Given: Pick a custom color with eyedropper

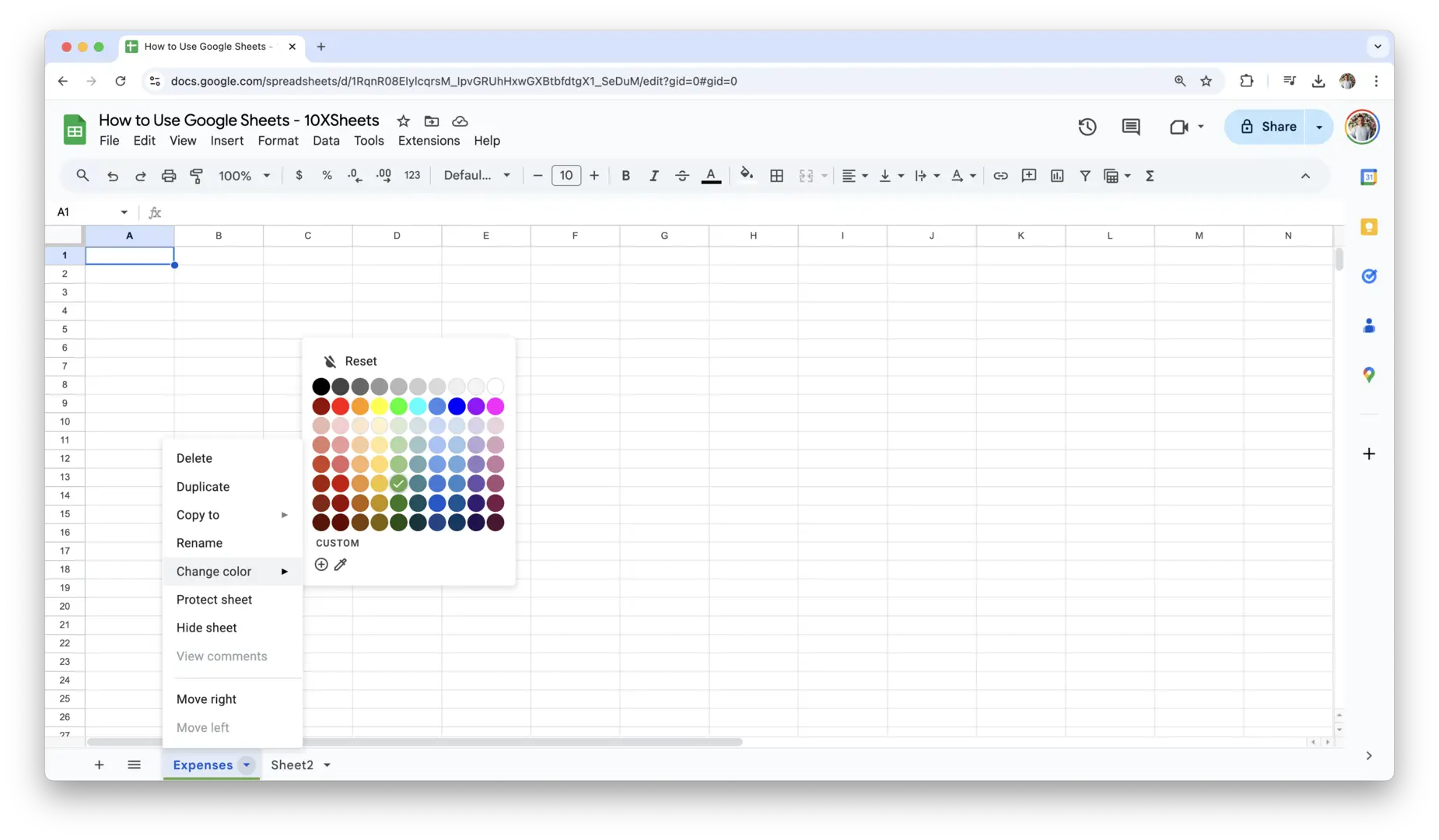Looking at the screenshot, I should [341, 564].
